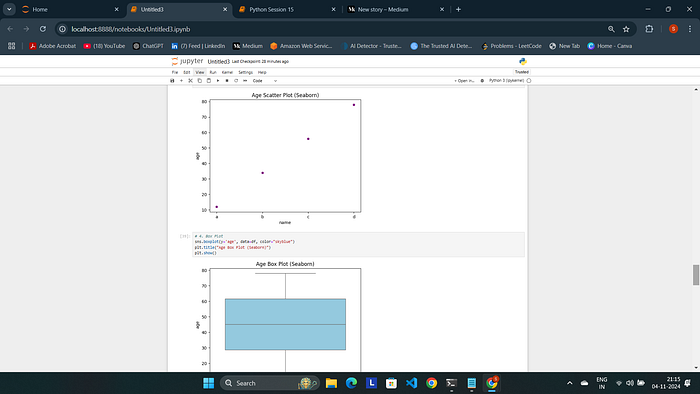Click inside the Box Plot code cell
700x394 pixels.
click(x=358, y=245)
